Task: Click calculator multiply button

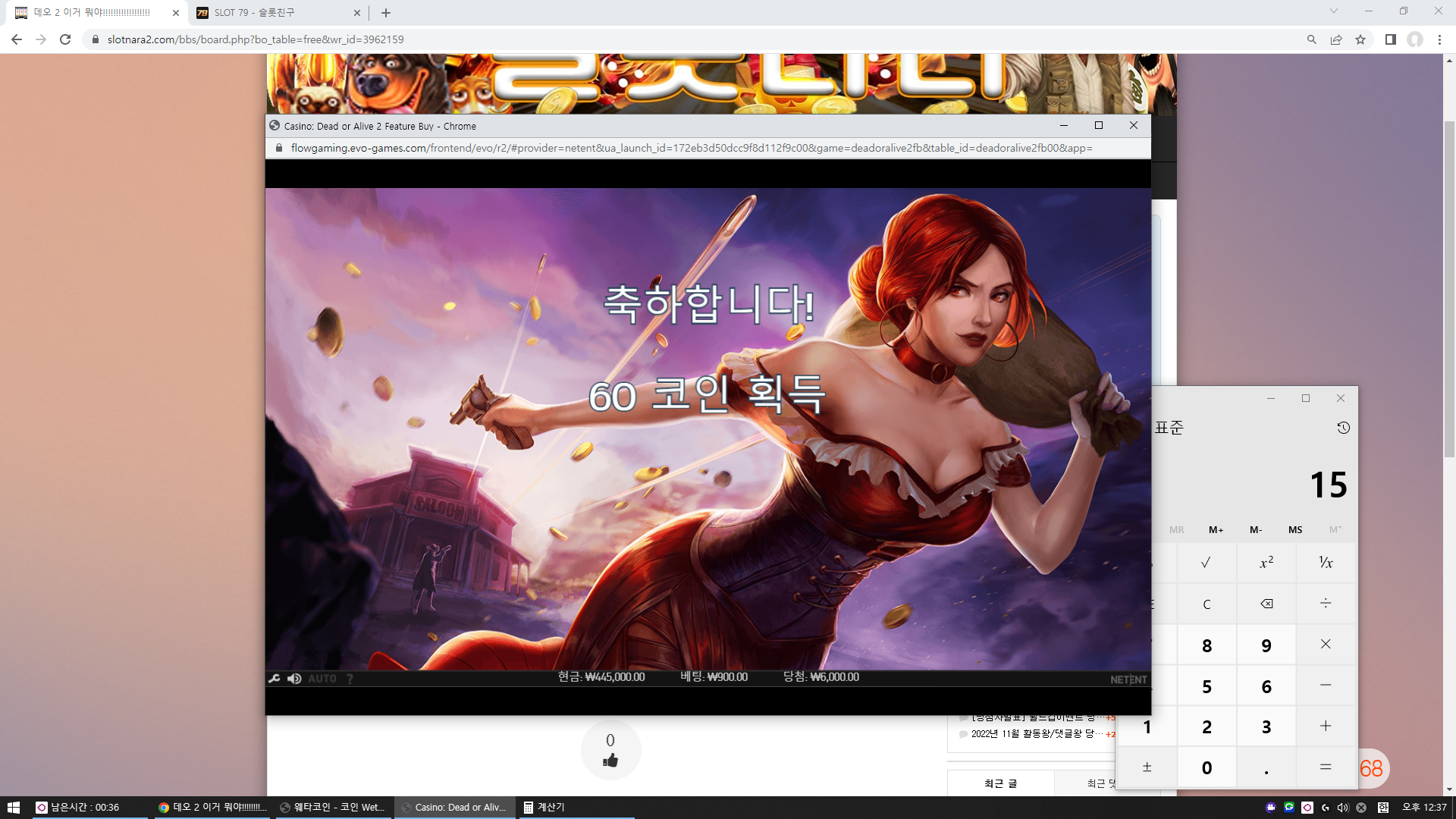Action: 1326,645
